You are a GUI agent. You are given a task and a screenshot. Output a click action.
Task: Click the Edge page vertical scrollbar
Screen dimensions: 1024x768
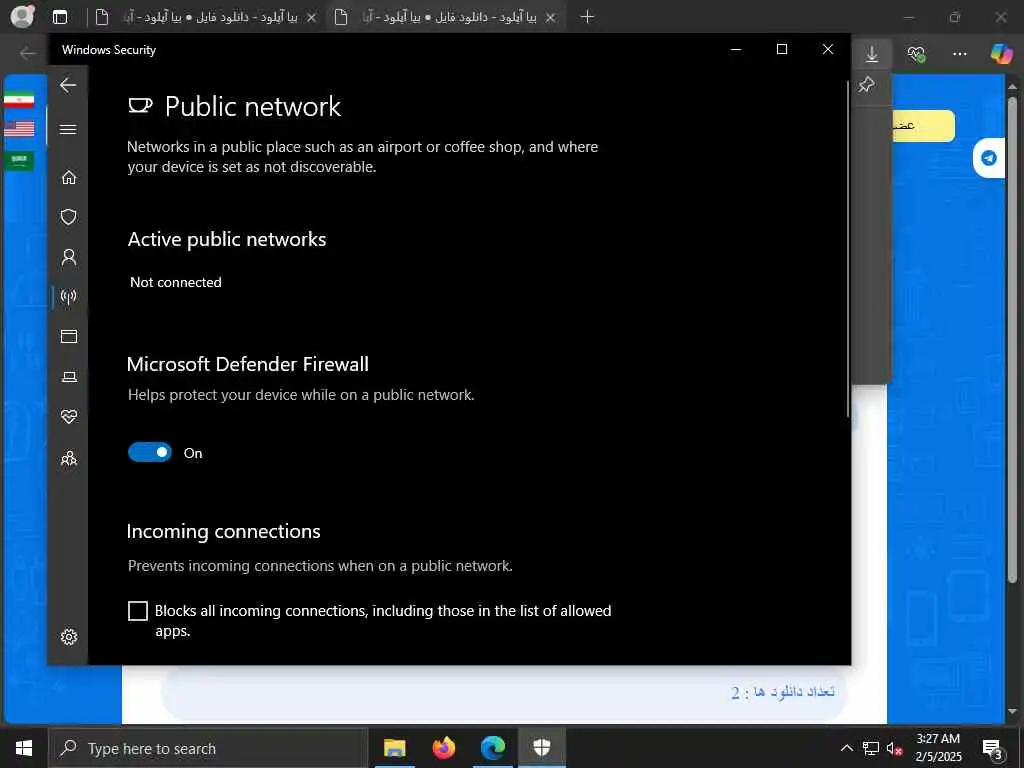1012,340
